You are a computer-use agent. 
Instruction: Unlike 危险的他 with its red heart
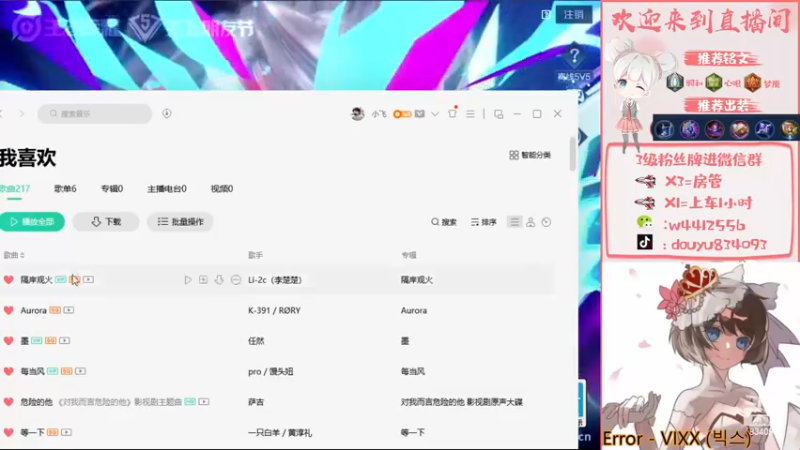pyautogui.click(x=9, y=402)
